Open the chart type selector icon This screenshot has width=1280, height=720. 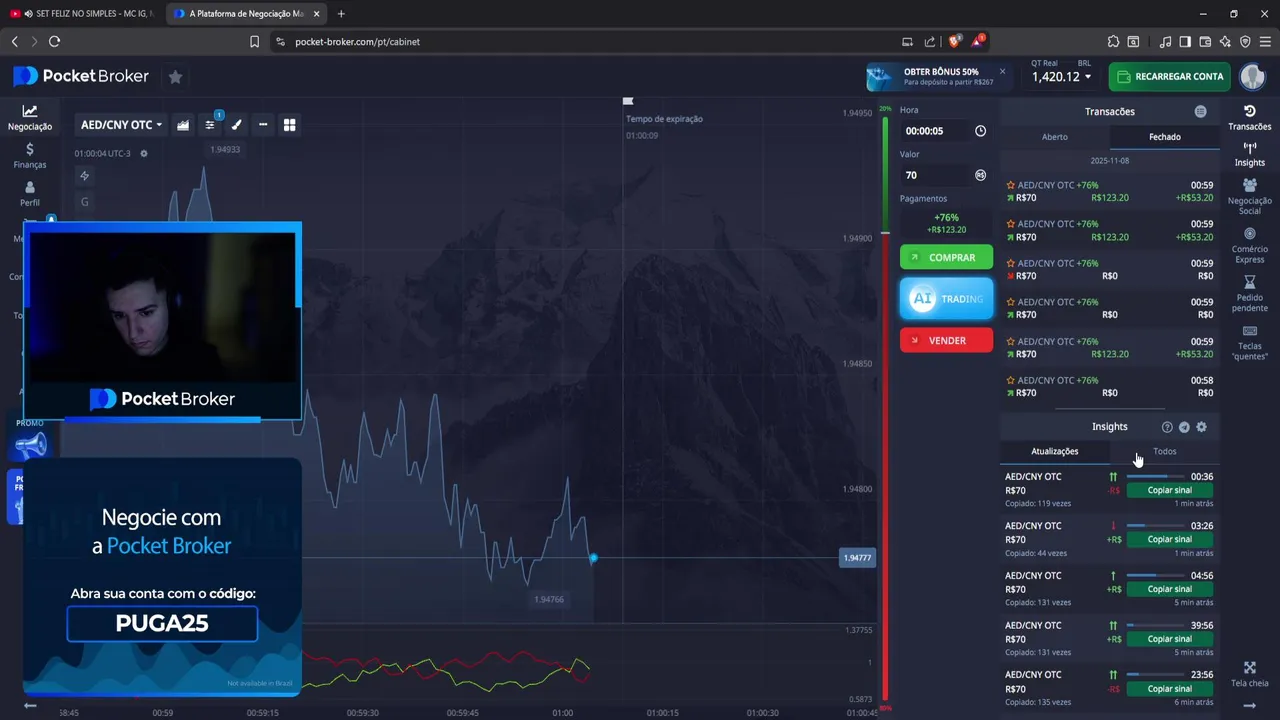click(183, 125)
